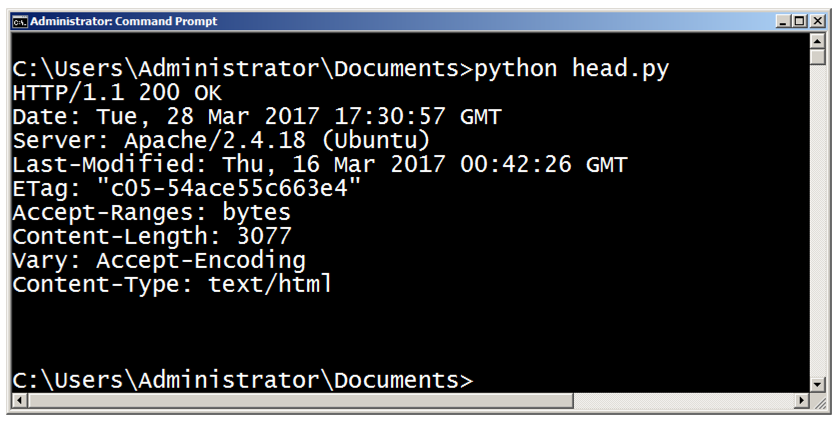Click the horizontal scrollbar left arrow
The width and height of the screenshot is (835, 422).
pos(14,401)
